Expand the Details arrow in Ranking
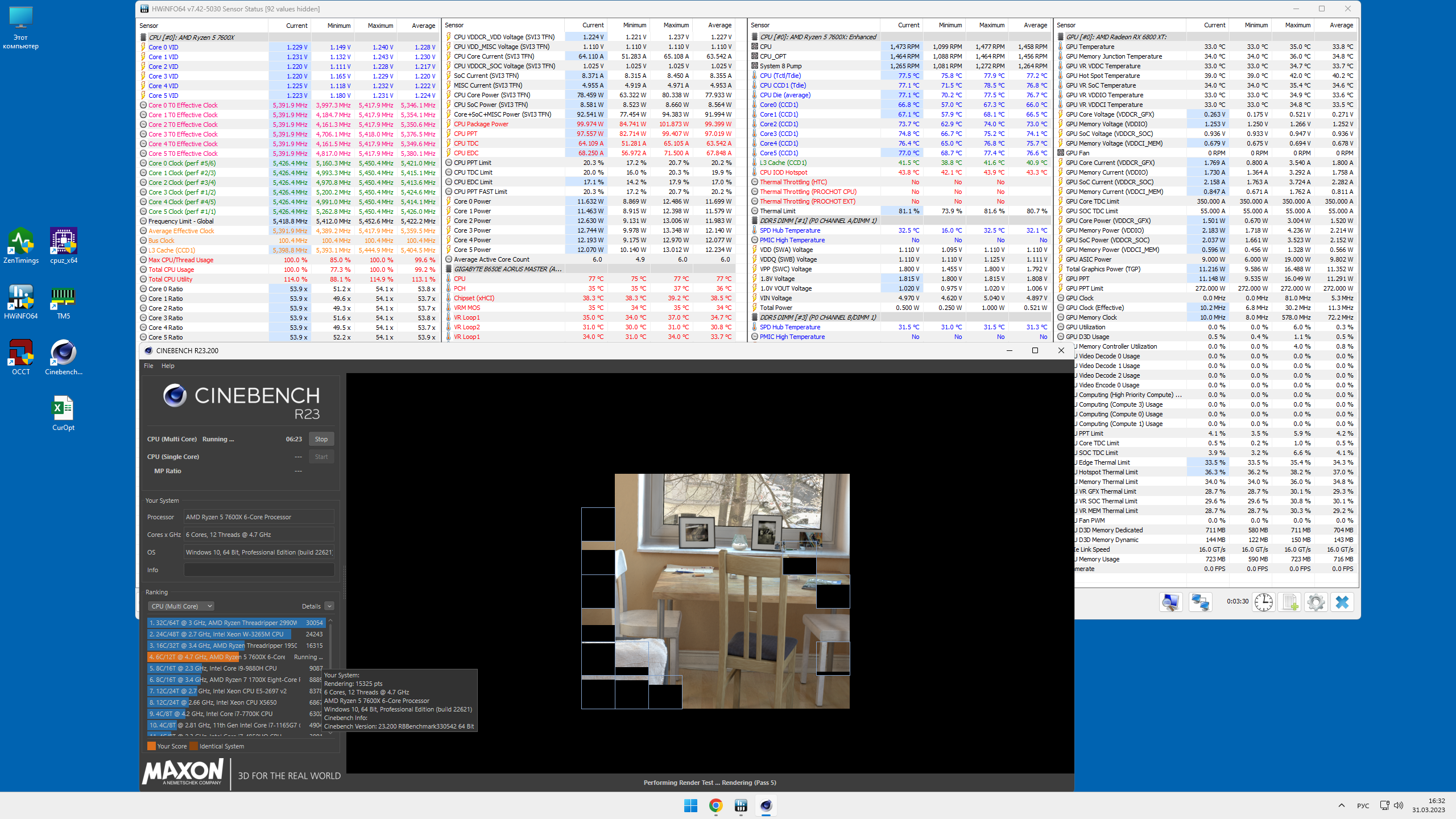Image resolution: width=1456 pixels, height=819 pixels. [329, 606]
